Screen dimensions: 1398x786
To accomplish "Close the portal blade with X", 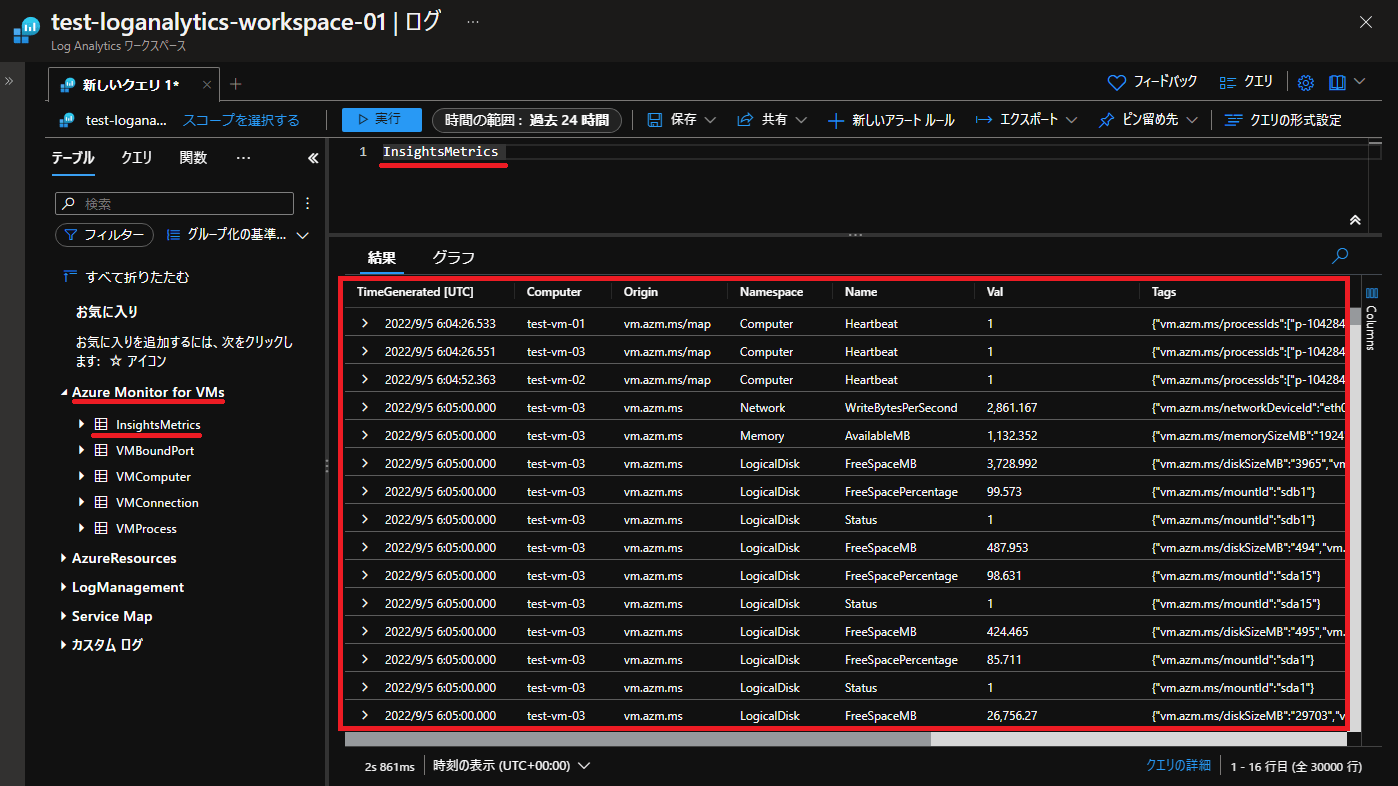I will click(1365, 22).
